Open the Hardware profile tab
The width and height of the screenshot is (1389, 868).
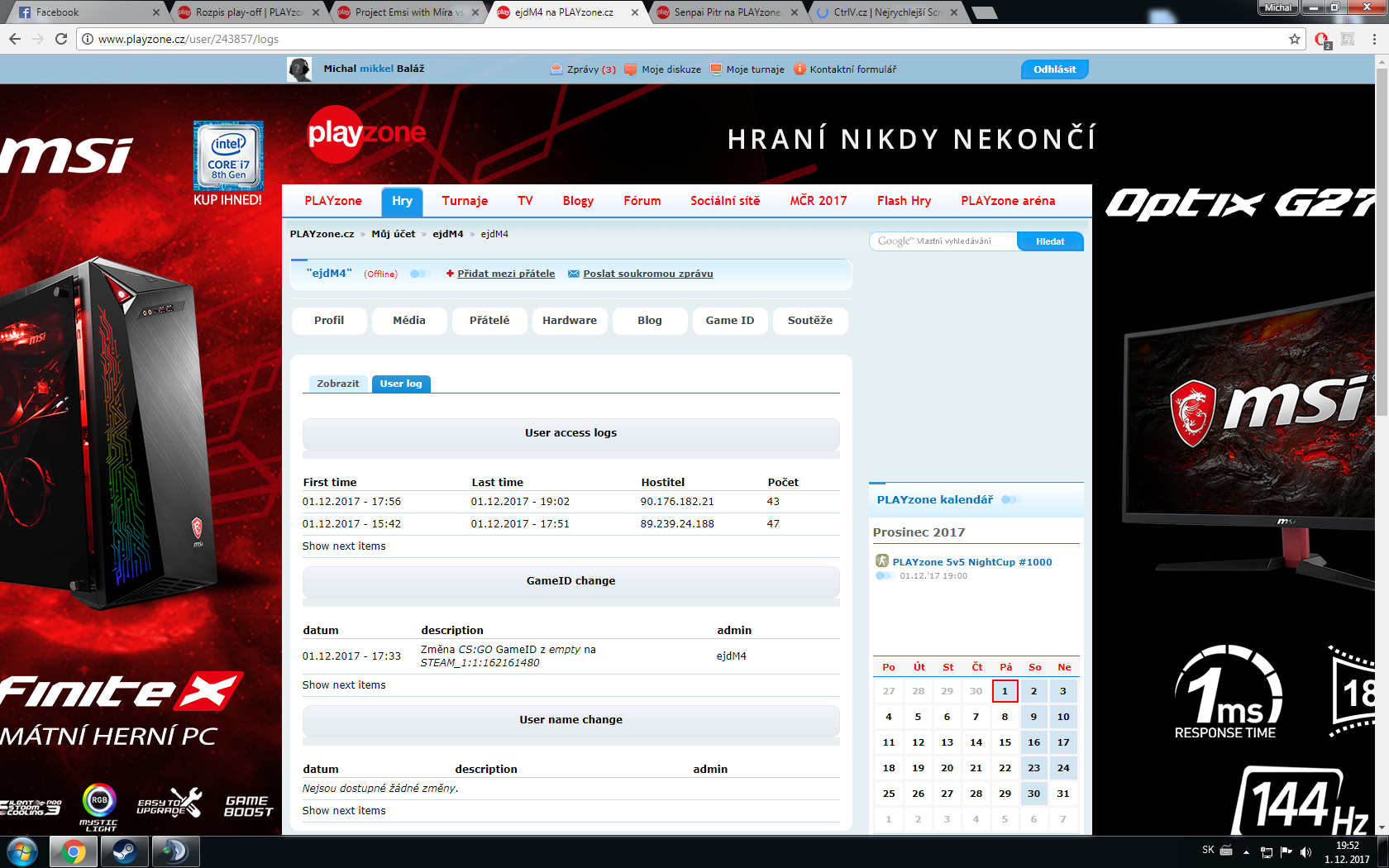click(x=569, y=321)
